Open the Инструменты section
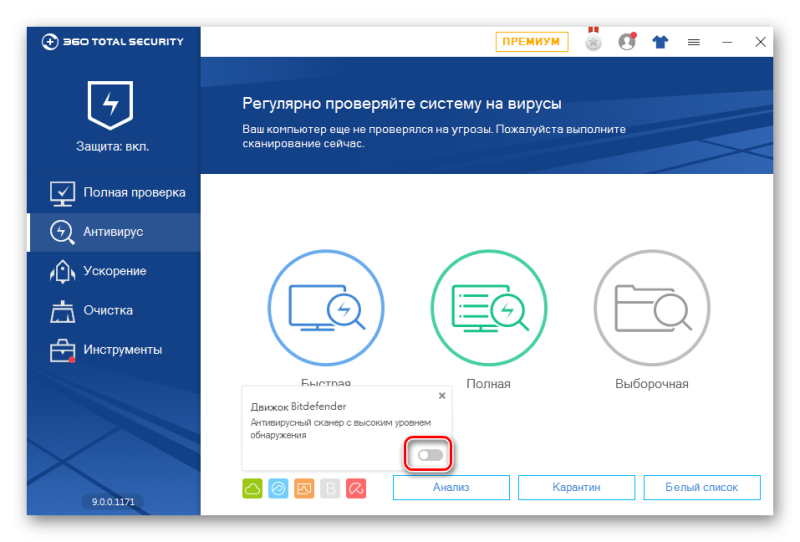The width and height of the screenshot is (800, 542). click(114, 350)
